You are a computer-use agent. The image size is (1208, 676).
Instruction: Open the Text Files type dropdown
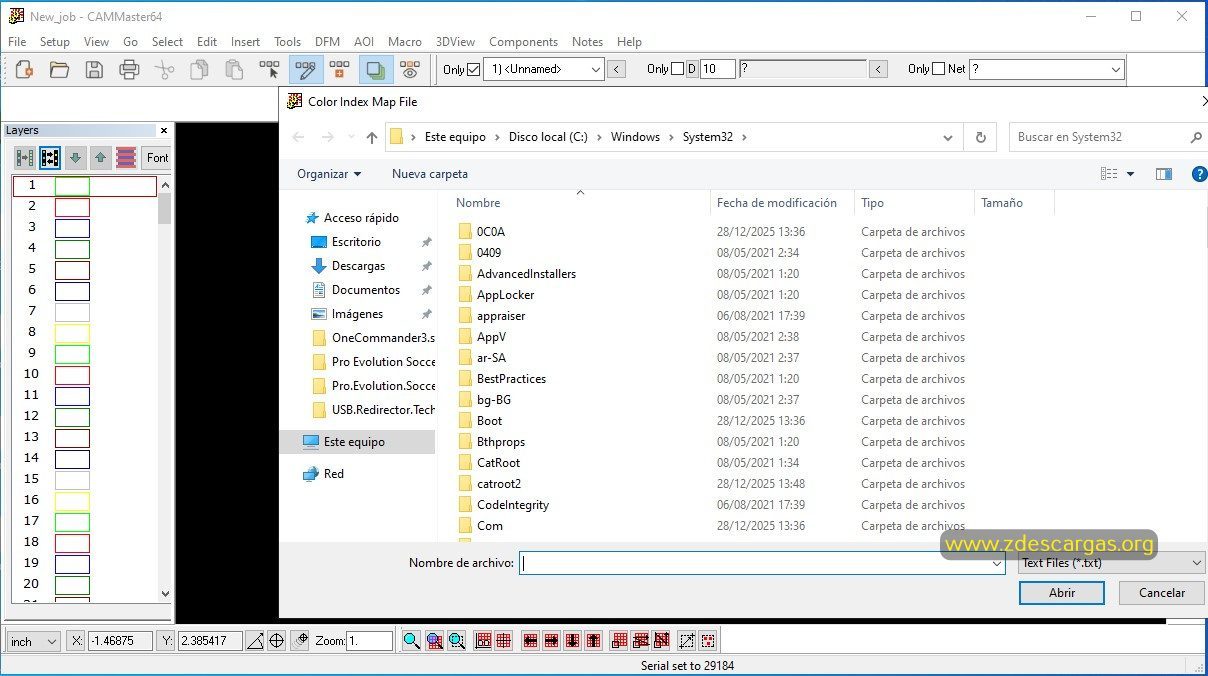(x=1197, y=563)
